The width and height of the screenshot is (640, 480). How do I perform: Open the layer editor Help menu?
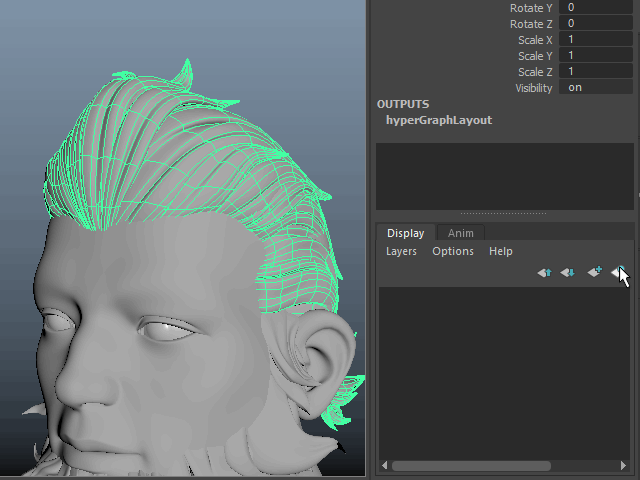[x=500, y=251]
